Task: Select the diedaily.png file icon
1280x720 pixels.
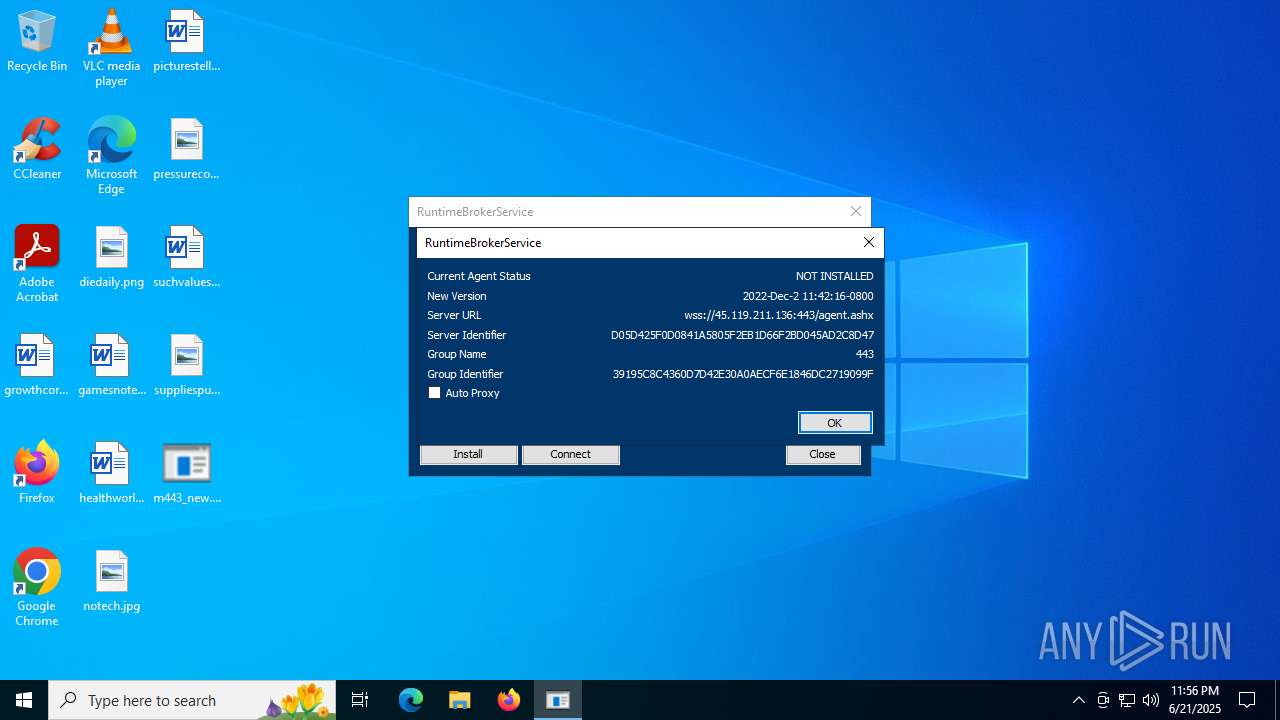Action: coord(111,258)
